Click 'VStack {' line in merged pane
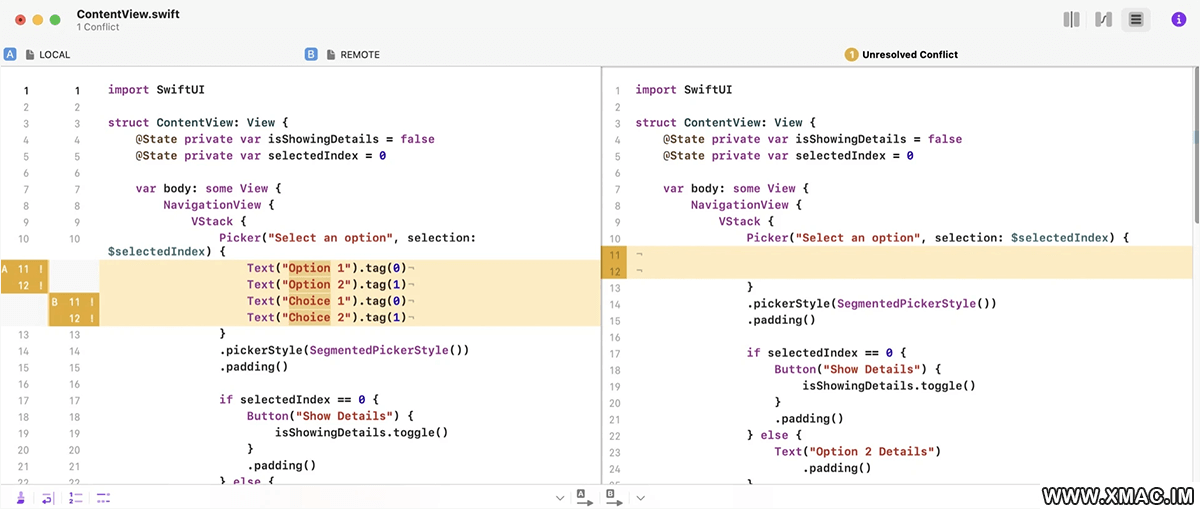Screen dimensions: 1200x509 point(746,221)
